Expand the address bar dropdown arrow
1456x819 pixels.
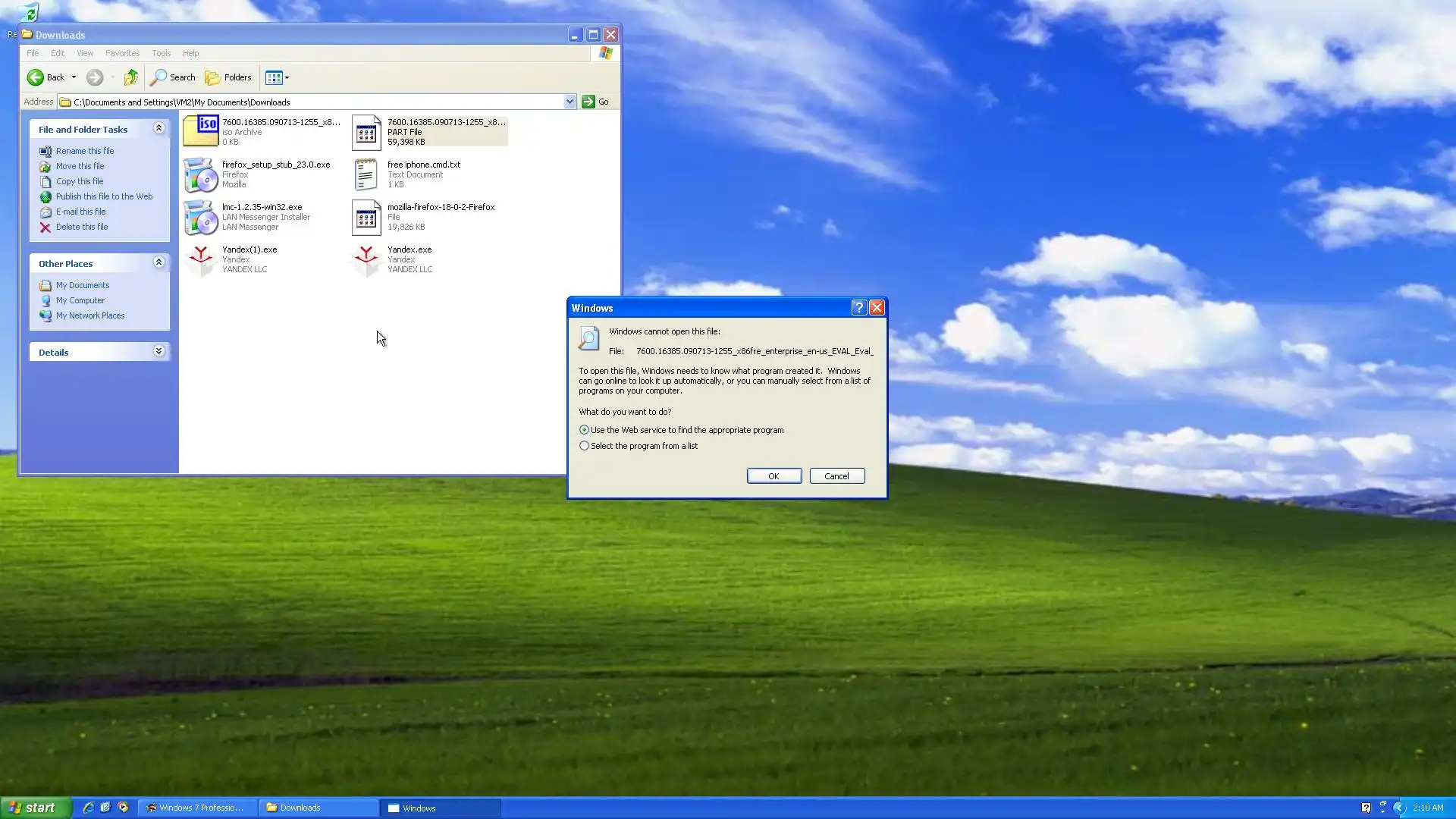570,102
